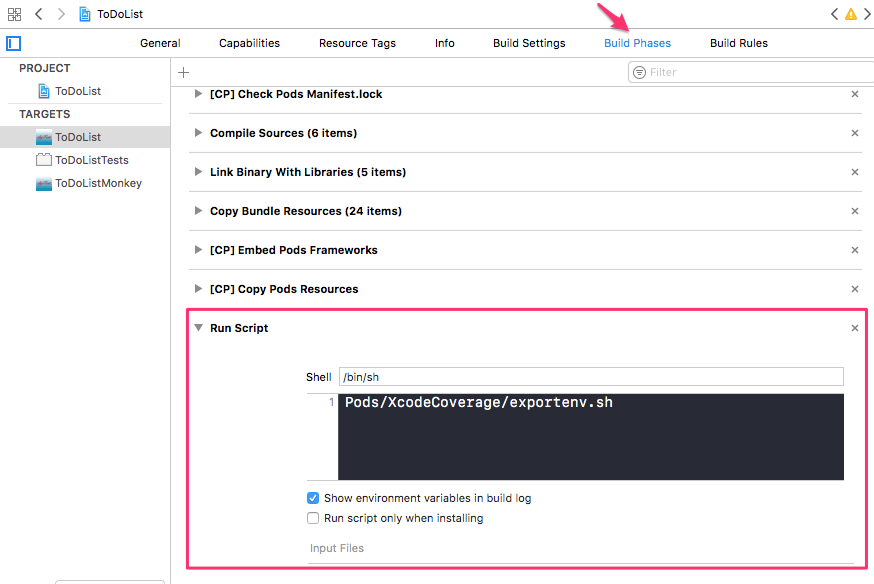Click the ToDoList project file icon in jump bar

[x=85, y=14]
